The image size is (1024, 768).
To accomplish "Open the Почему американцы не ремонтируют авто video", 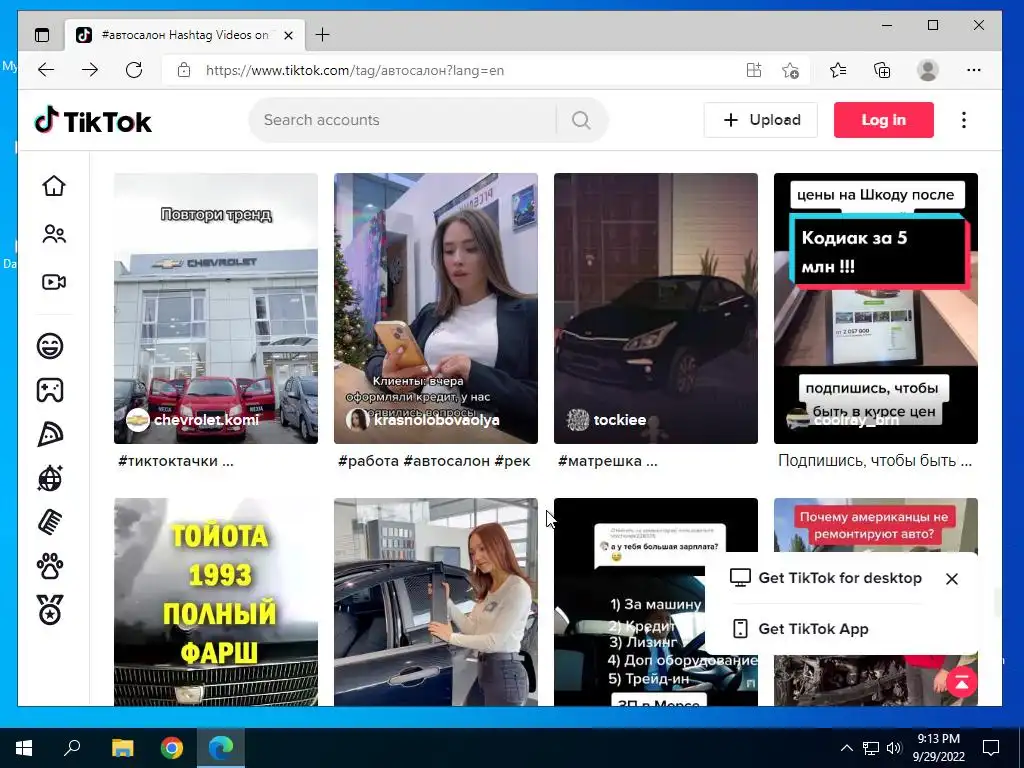I will click(x=876, y=526).
